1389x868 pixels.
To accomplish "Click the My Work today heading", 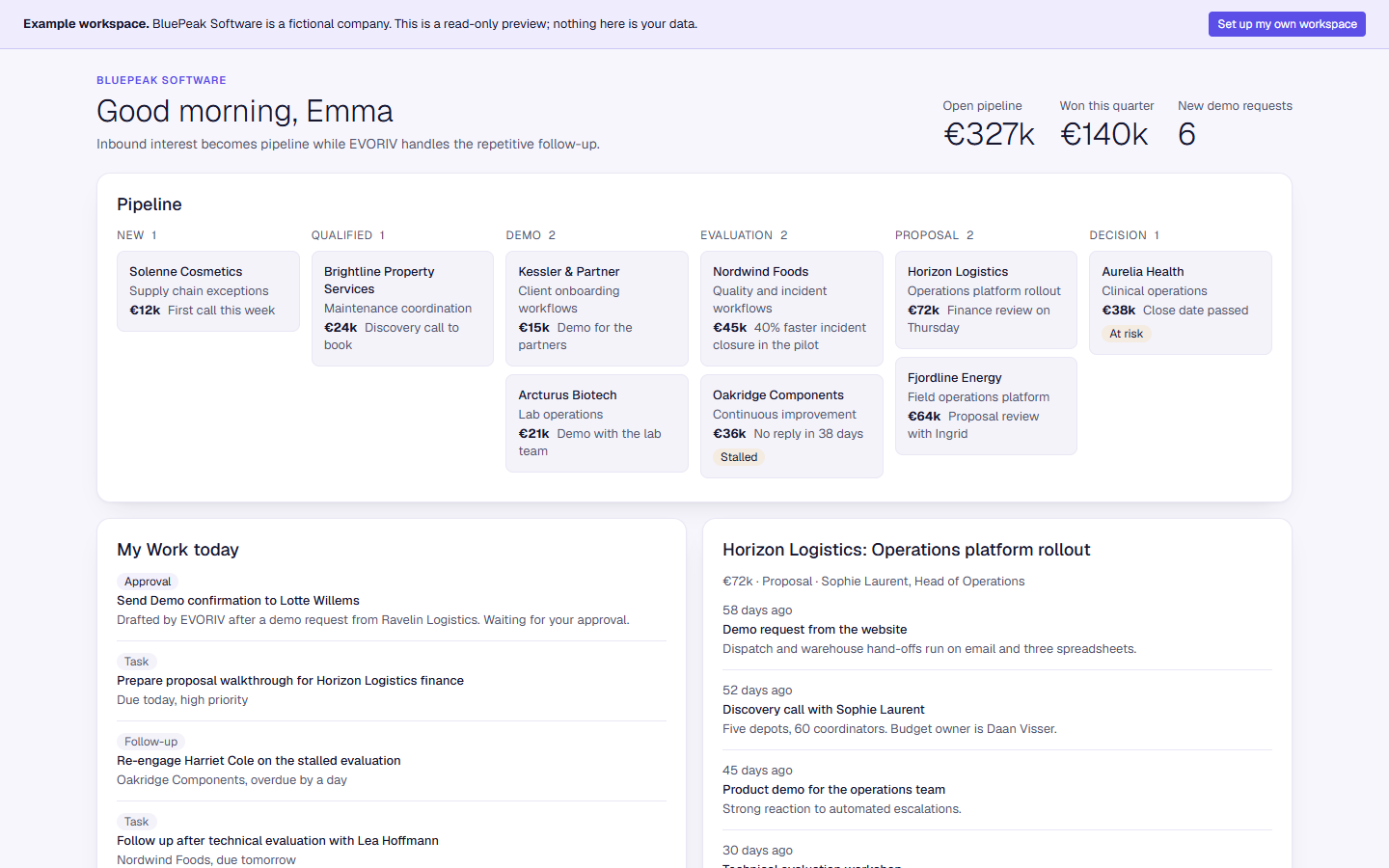I will click(177, 550).
